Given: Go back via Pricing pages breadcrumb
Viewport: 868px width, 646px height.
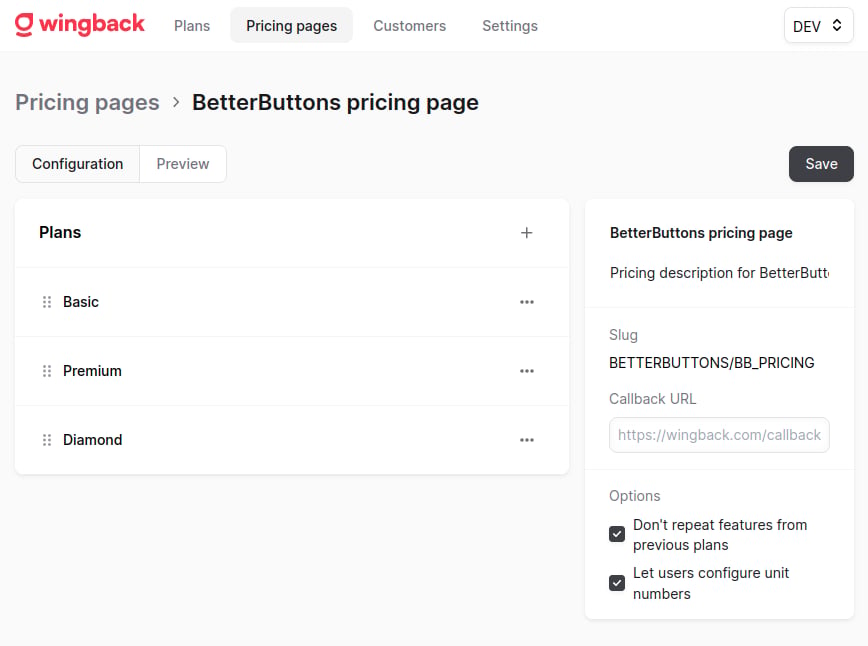Looking at the screenshot, I should point(87,102).
